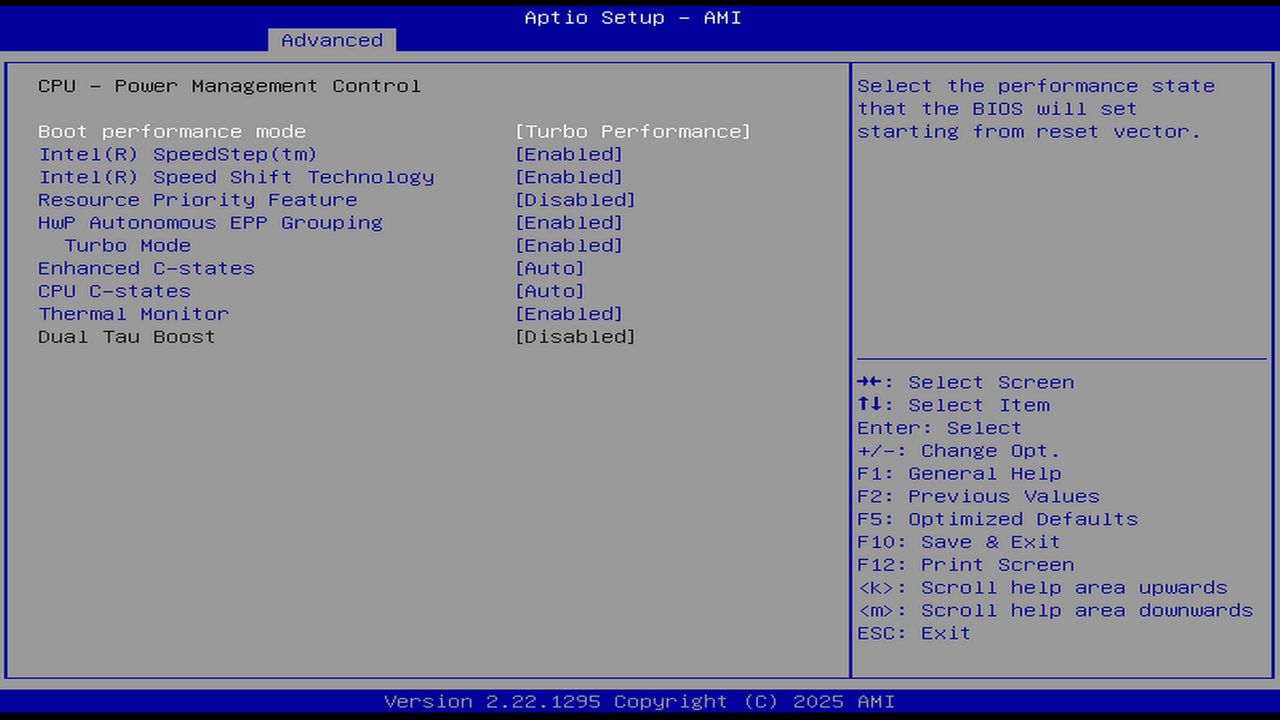Change Turbo Mode Enabled value
The width and height of the screenshot is (1280, 720).
[569, 245]
